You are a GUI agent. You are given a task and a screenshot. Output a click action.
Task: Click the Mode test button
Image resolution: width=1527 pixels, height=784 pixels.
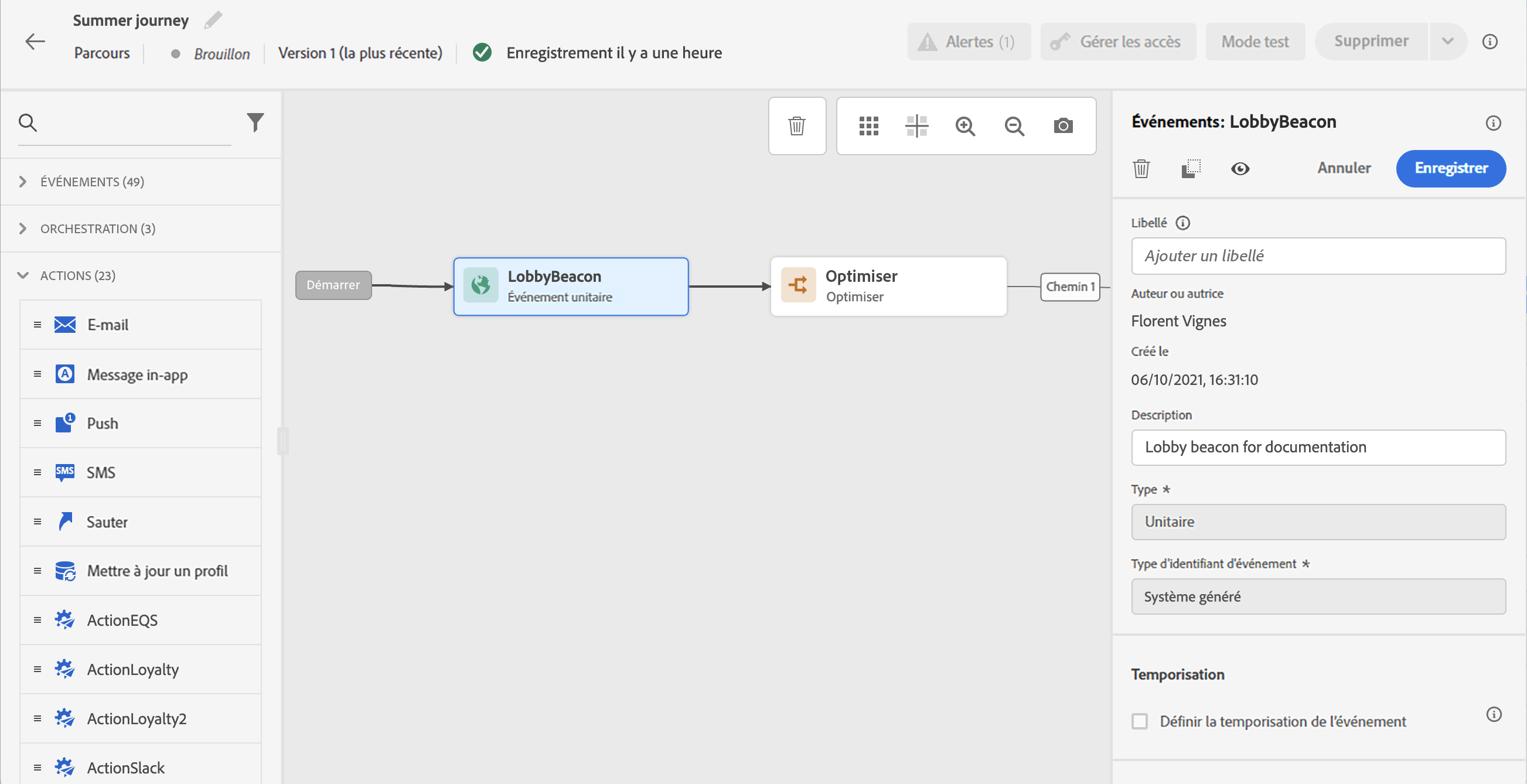(x=1255, y=42)
